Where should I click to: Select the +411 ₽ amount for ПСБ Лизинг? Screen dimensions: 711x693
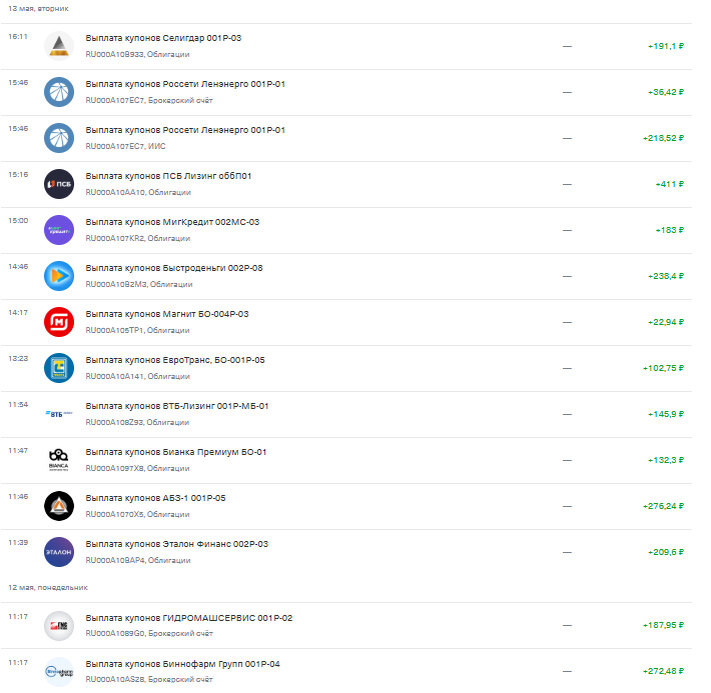click(x=670, y=184)
